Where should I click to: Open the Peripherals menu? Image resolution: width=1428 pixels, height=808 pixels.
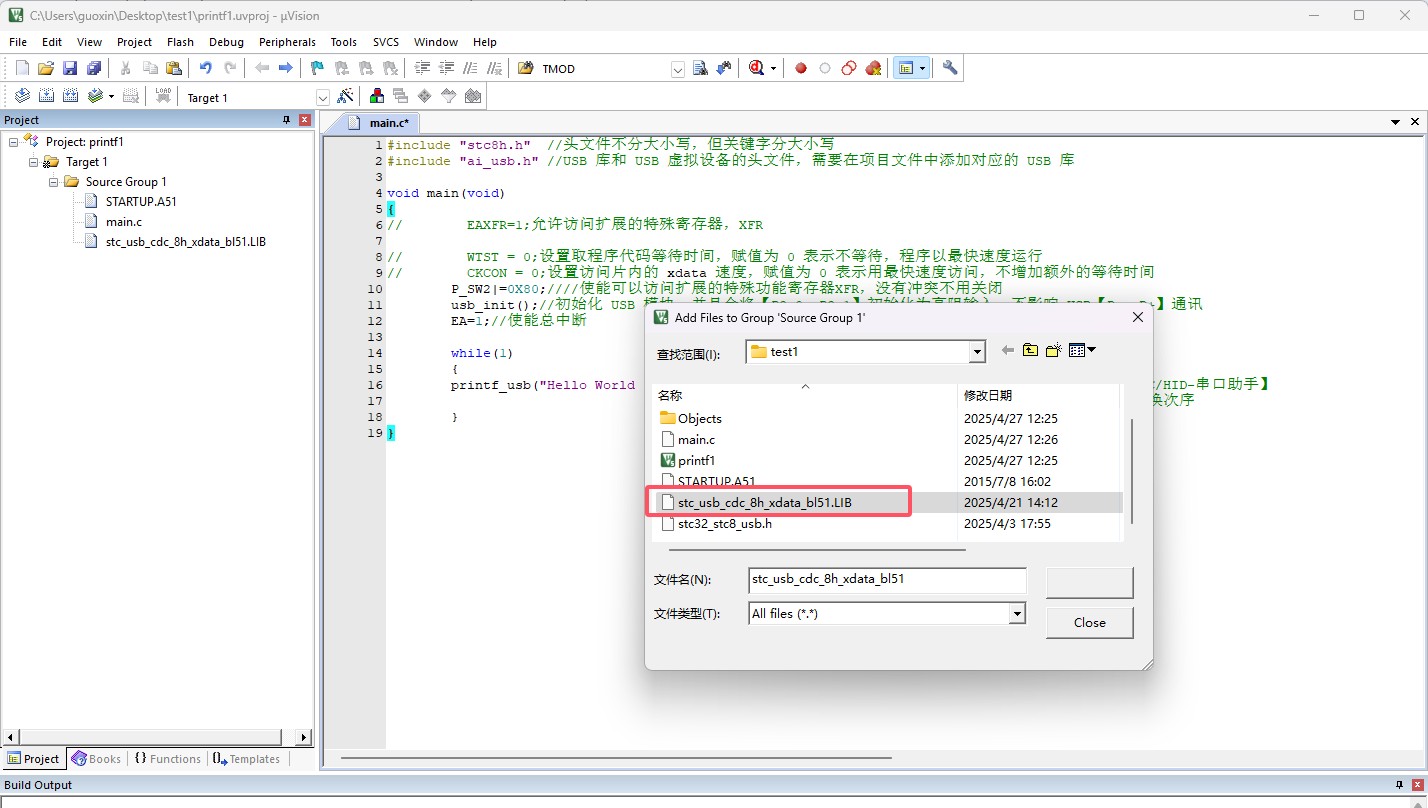pyautogui.click(x=287, y=42)
